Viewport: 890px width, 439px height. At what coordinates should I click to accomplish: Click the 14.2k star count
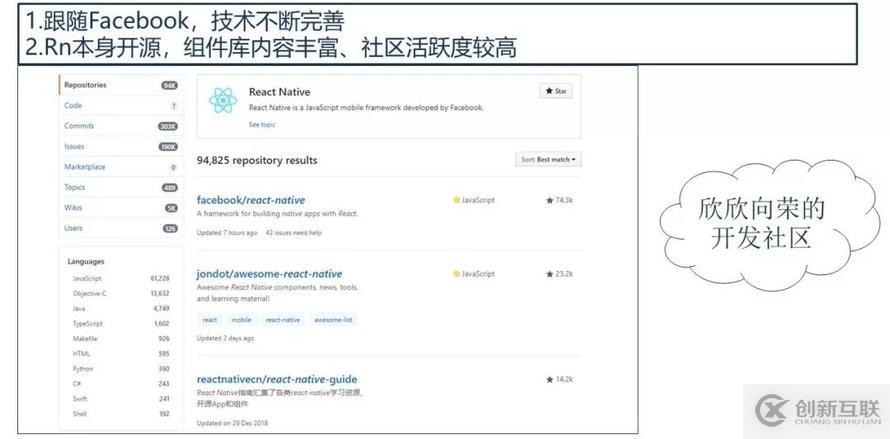pyautogui.click(x=560, y=379)
